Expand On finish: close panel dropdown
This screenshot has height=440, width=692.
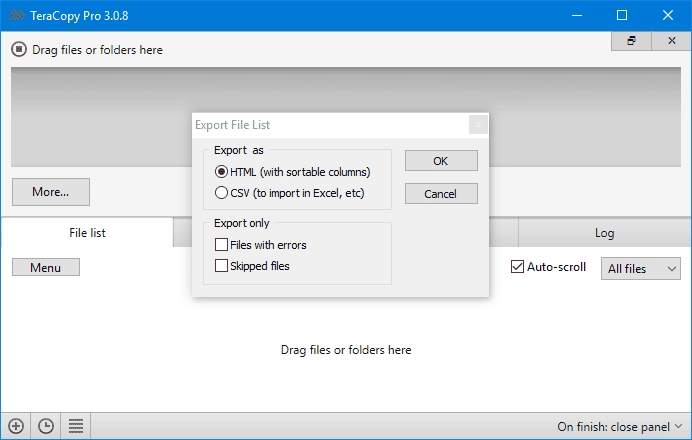(620, 426)
